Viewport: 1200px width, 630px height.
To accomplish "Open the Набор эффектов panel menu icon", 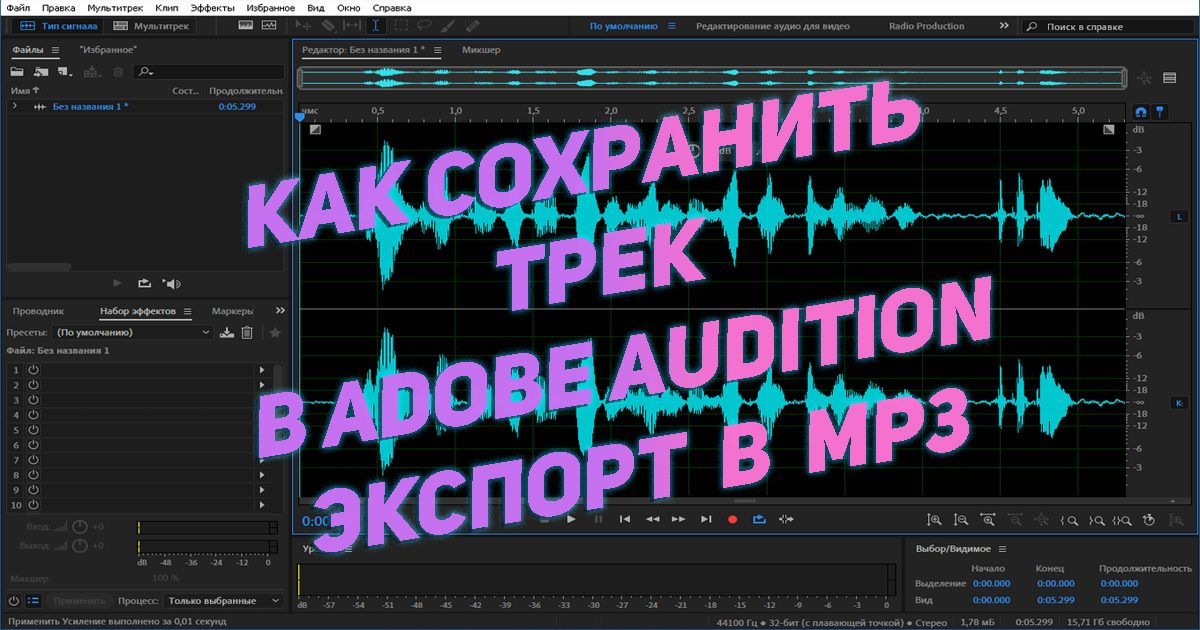I will (x=187, y=311).
